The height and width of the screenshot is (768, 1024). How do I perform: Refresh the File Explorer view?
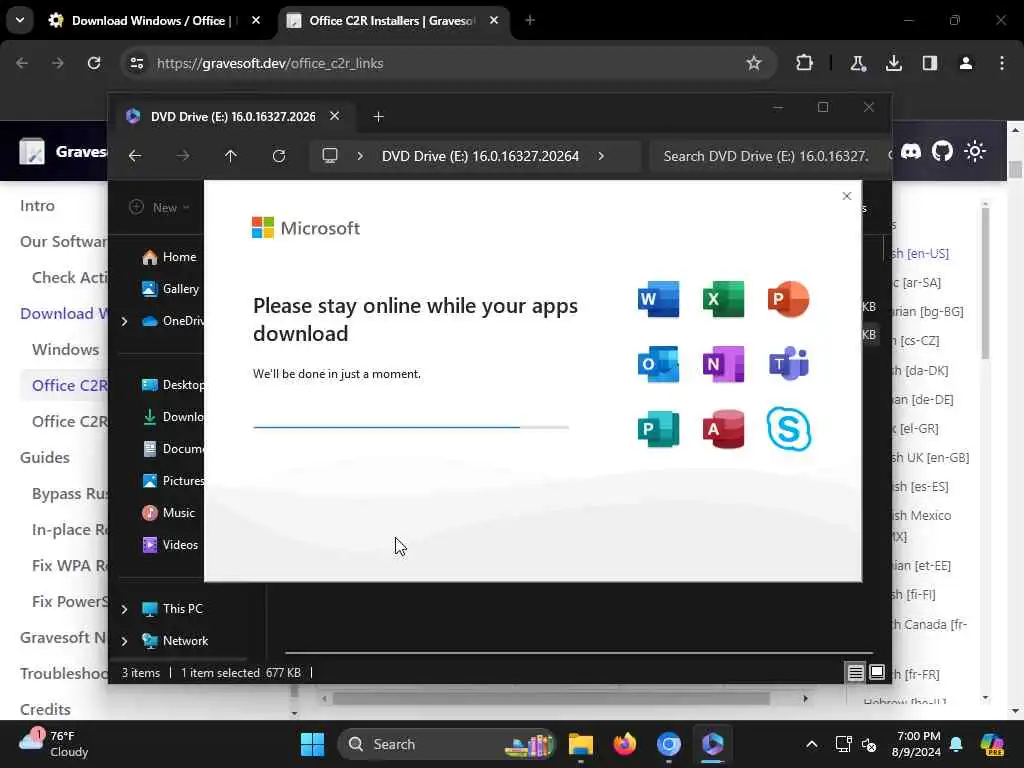point(279,156)
